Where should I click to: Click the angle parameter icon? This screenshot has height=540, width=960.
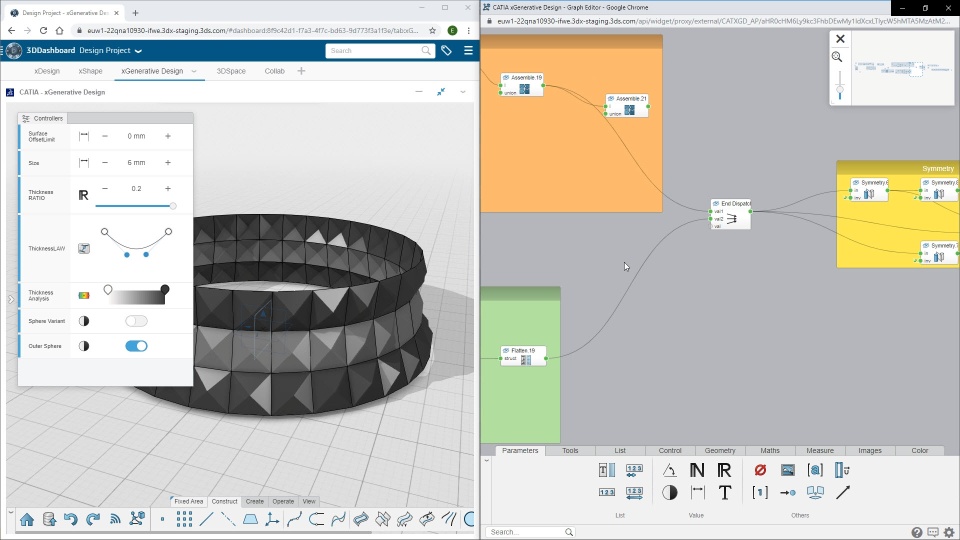pyautogui.click(x=669, y=470)
